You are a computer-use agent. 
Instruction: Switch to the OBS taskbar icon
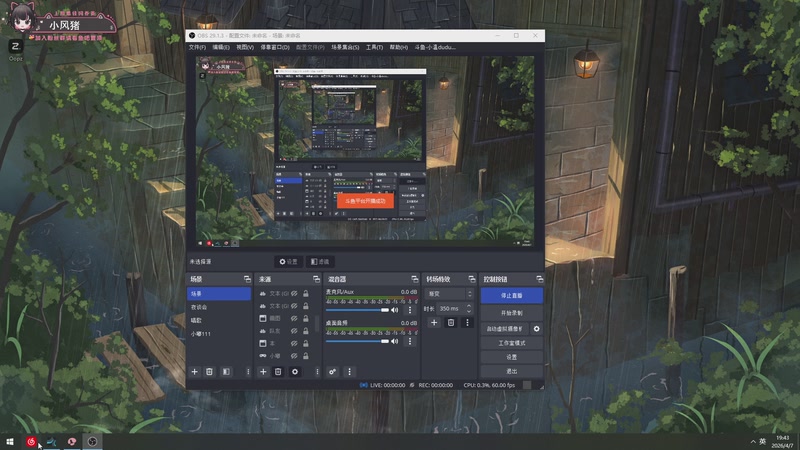pos(92,442)
